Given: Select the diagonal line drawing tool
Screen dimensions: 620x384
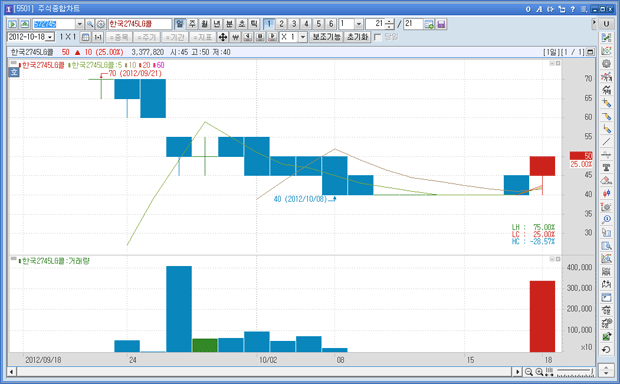Looking at the screenshot, I should point(606,142).
